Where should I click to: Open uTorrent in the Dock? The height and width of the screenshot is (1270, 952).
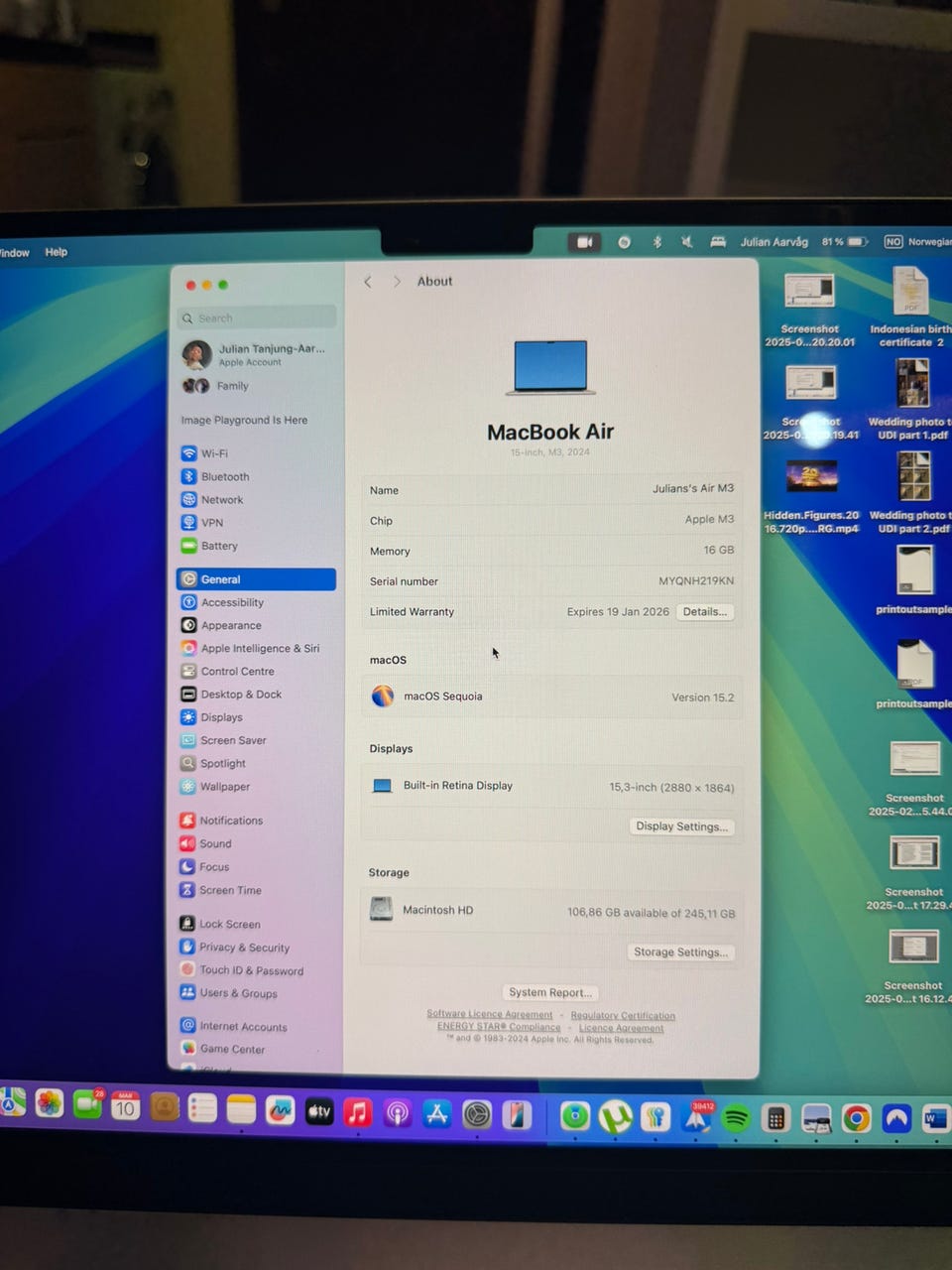click(615, 1117)
